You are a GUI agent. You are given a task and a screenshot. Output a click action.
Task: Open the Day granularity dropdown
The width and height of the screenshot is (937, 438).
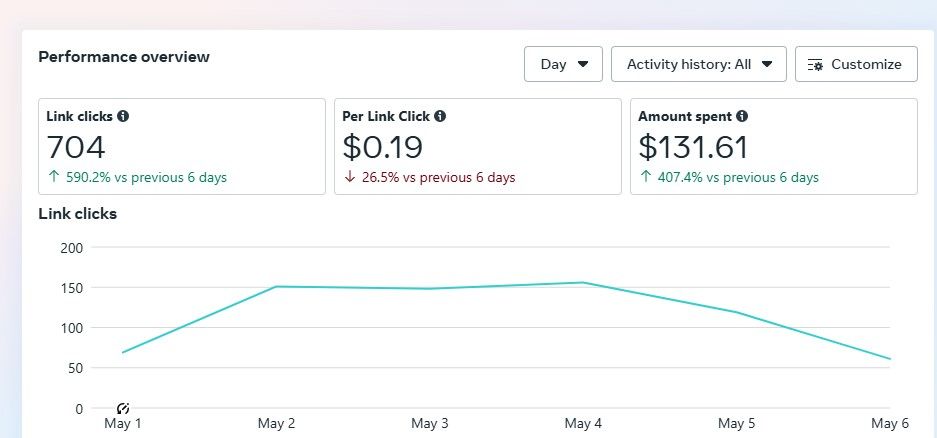point(563,64)
